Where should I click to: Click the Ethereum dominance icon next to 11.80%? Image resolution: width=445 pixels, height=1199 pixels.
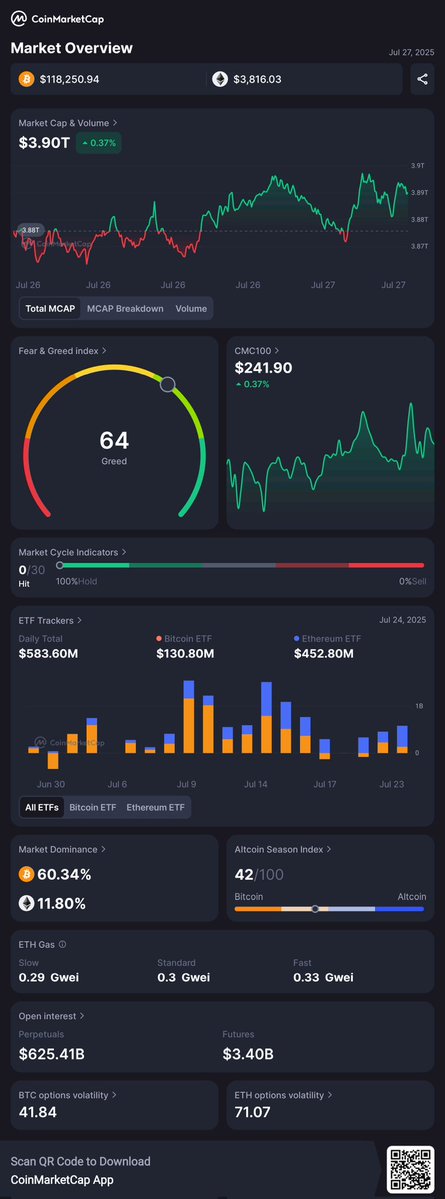coord(27,903)
